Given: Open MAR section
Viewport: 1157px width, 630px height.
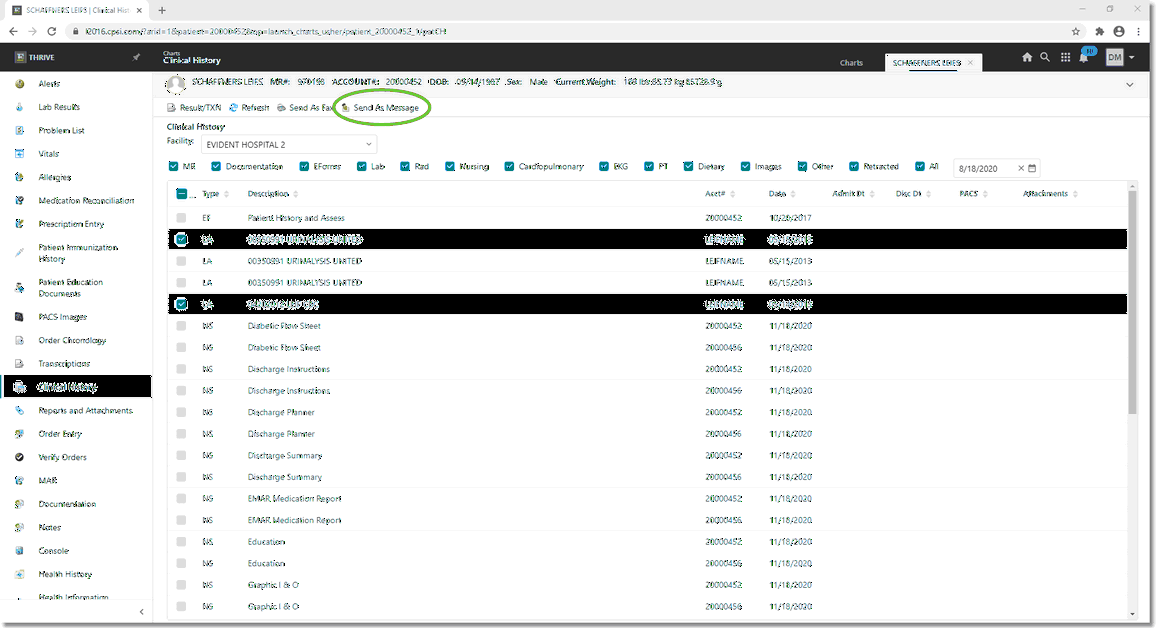Looking at the screenshot, I should [47, 481].
